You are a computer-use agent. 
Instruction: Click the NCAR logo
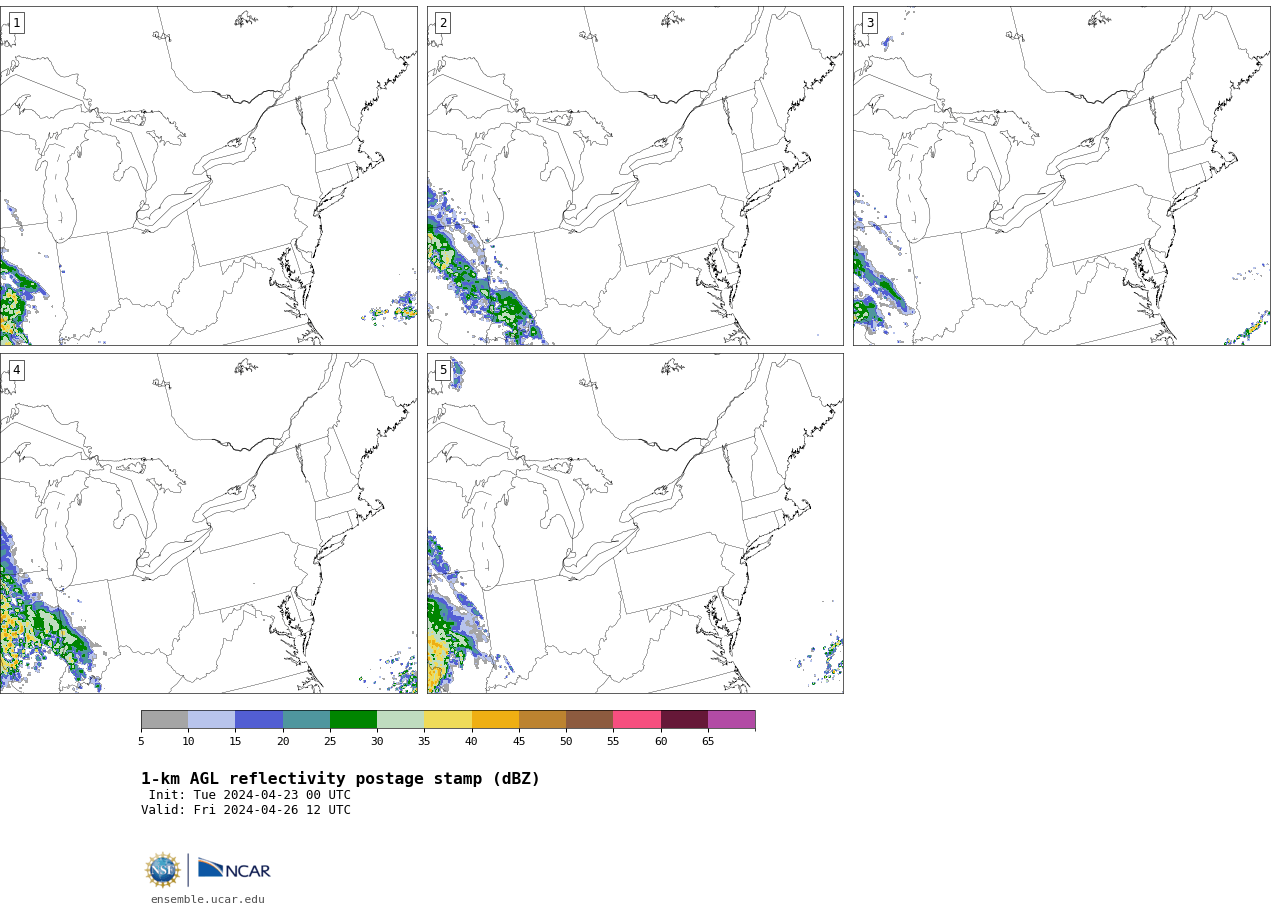234,869
